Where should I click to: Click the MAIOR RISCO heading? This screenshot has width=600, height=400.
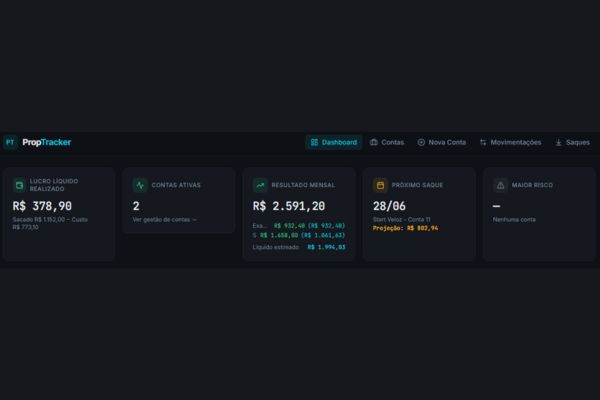(x=533, y=185)
